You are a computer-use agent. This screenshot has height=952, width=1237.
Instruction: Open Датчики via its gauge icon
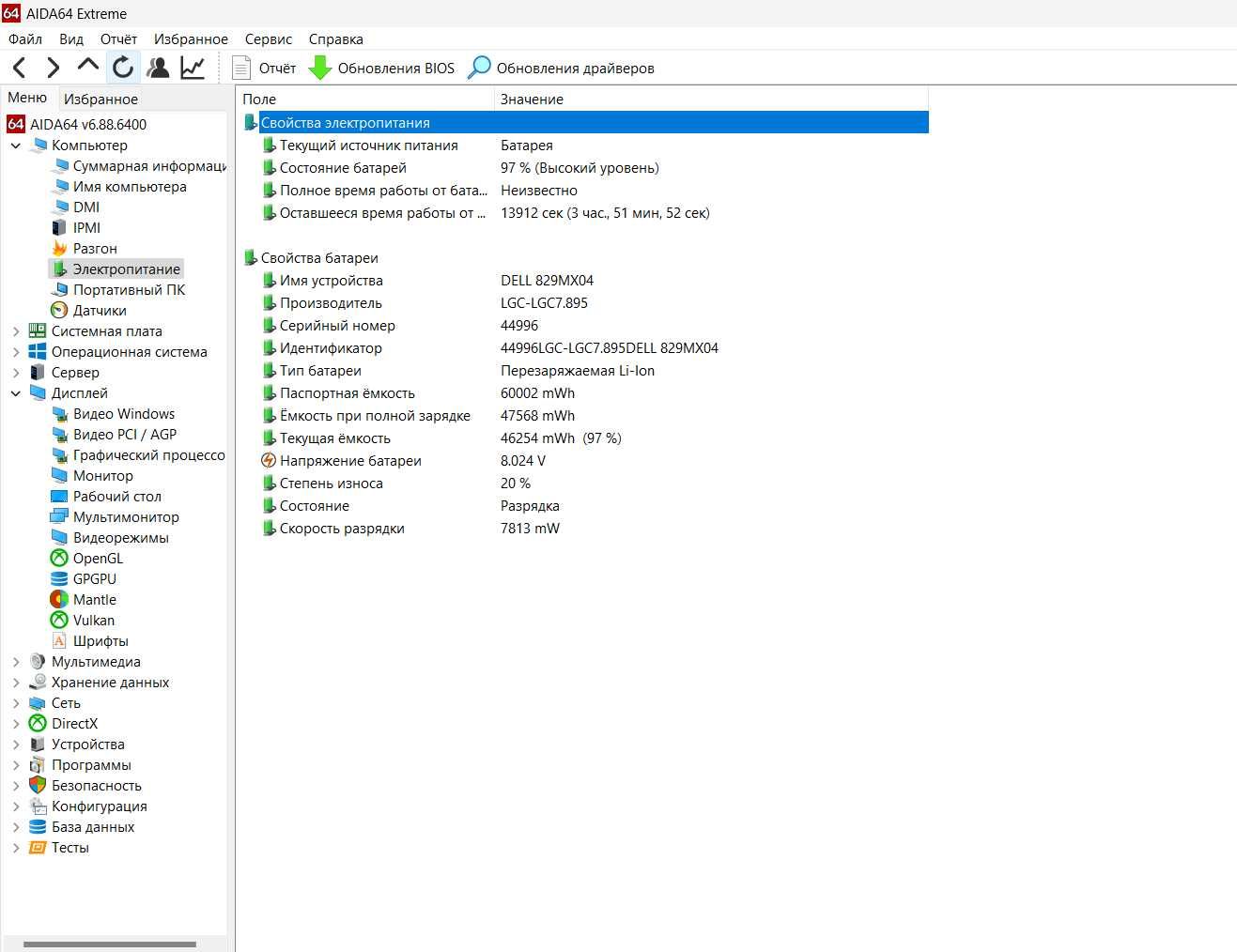tap(59, 311)
